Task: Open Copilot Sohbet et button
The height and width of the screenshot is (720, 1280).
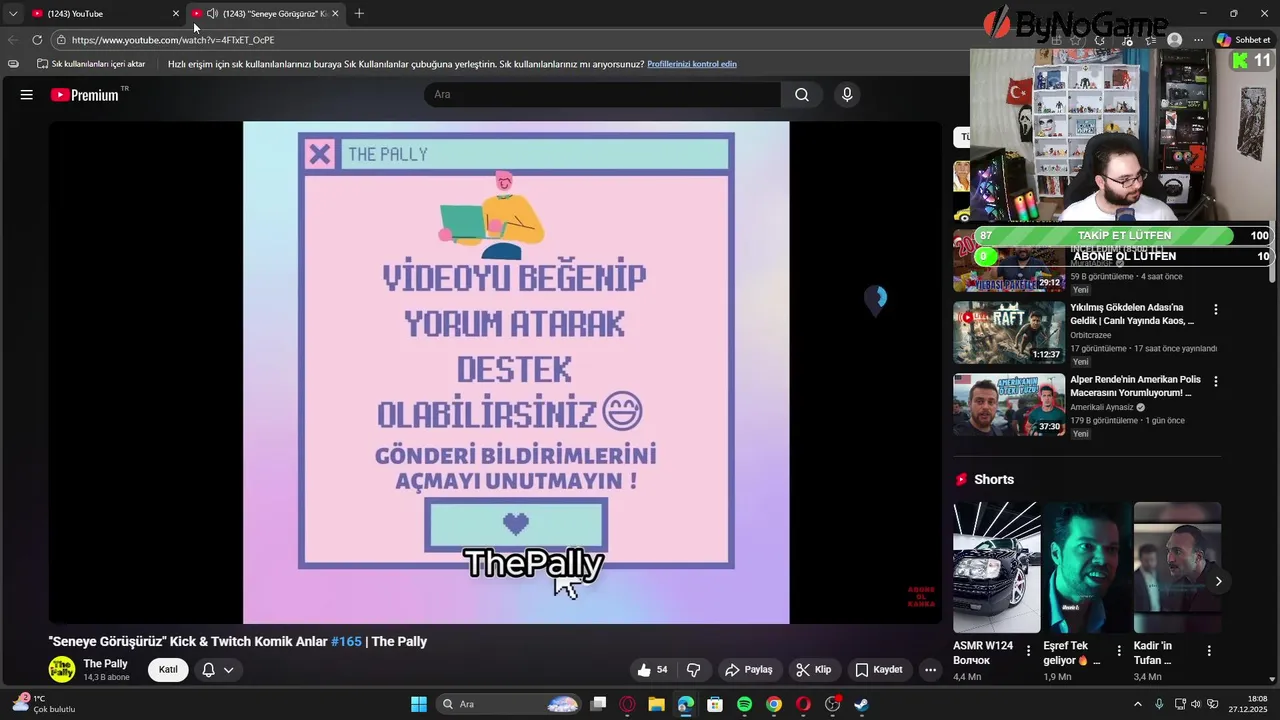Action: click(1244, 40)
